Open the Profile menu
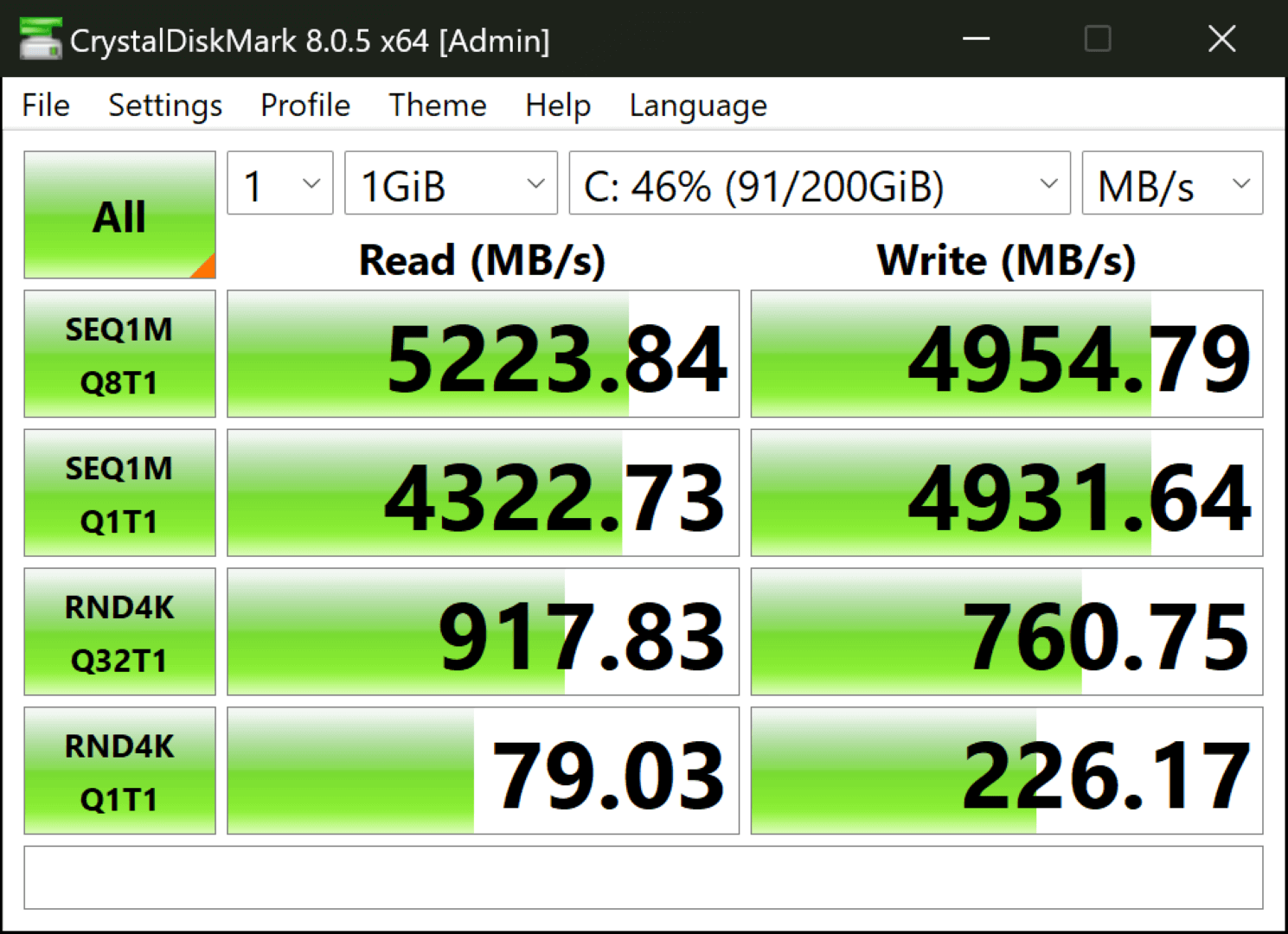This screenshot has height=934, width=1288. (x=304, y=106)
